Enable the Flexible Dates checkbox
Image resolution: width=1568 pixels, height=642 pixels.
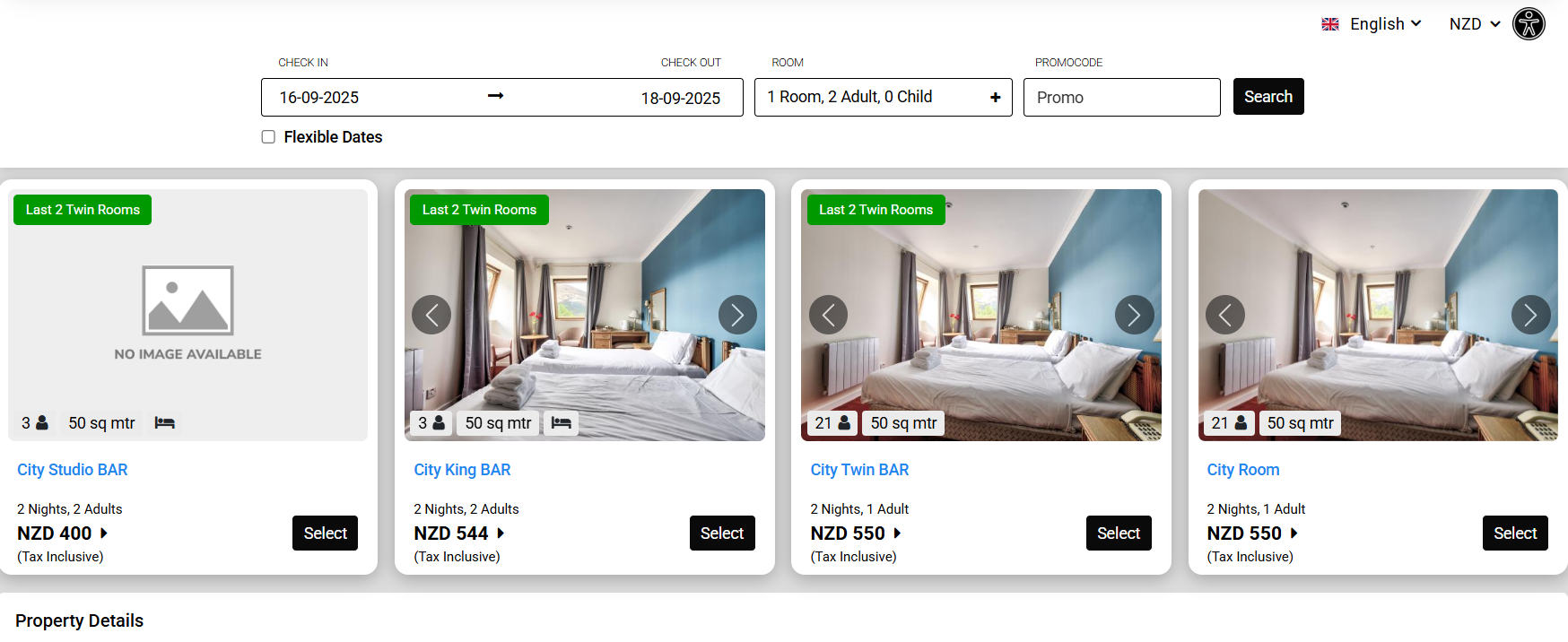pos(268,136)
